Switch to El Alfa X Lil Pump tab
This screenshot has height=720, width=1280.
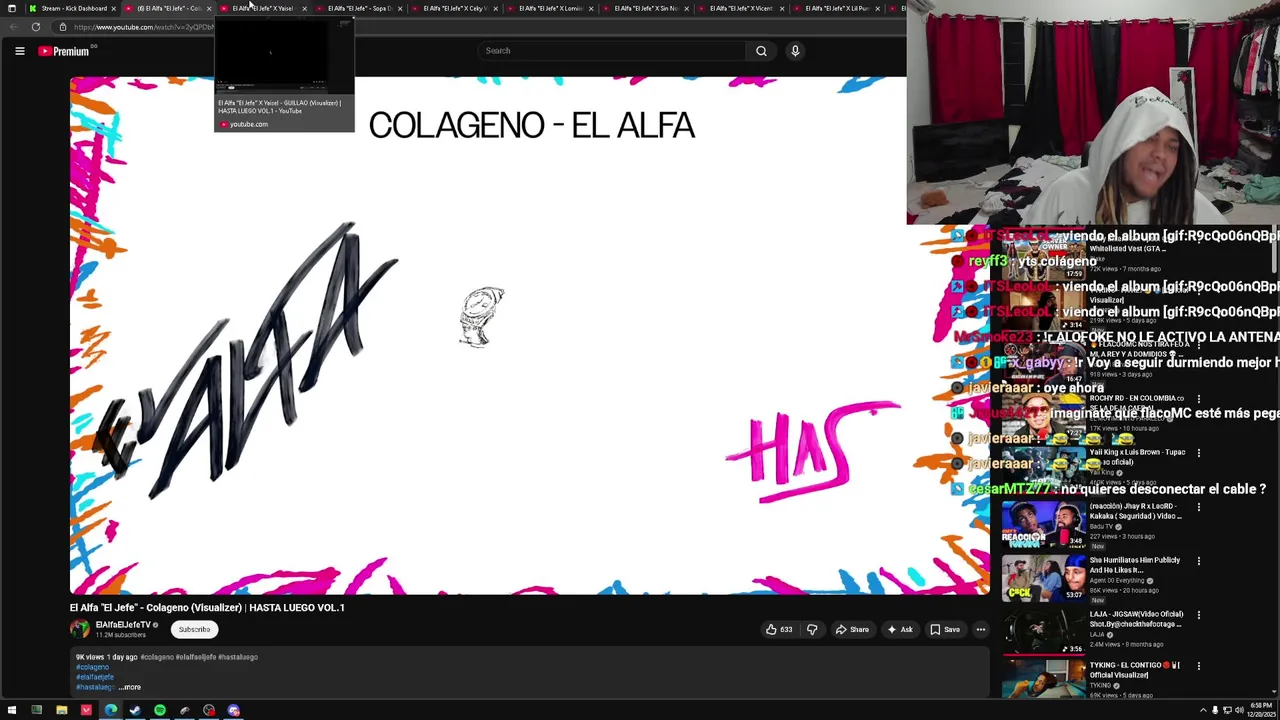click(836, 8)
